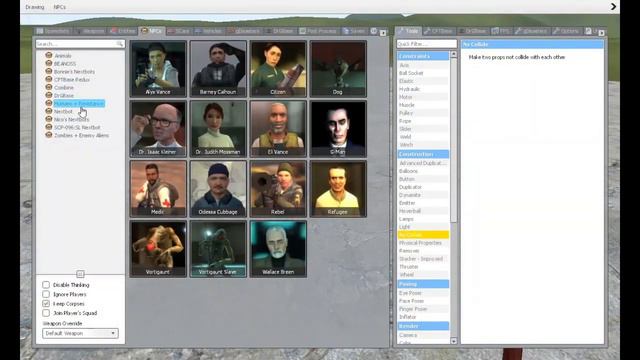
Task: Focus the NPC Search field
Action: point(80,44)
